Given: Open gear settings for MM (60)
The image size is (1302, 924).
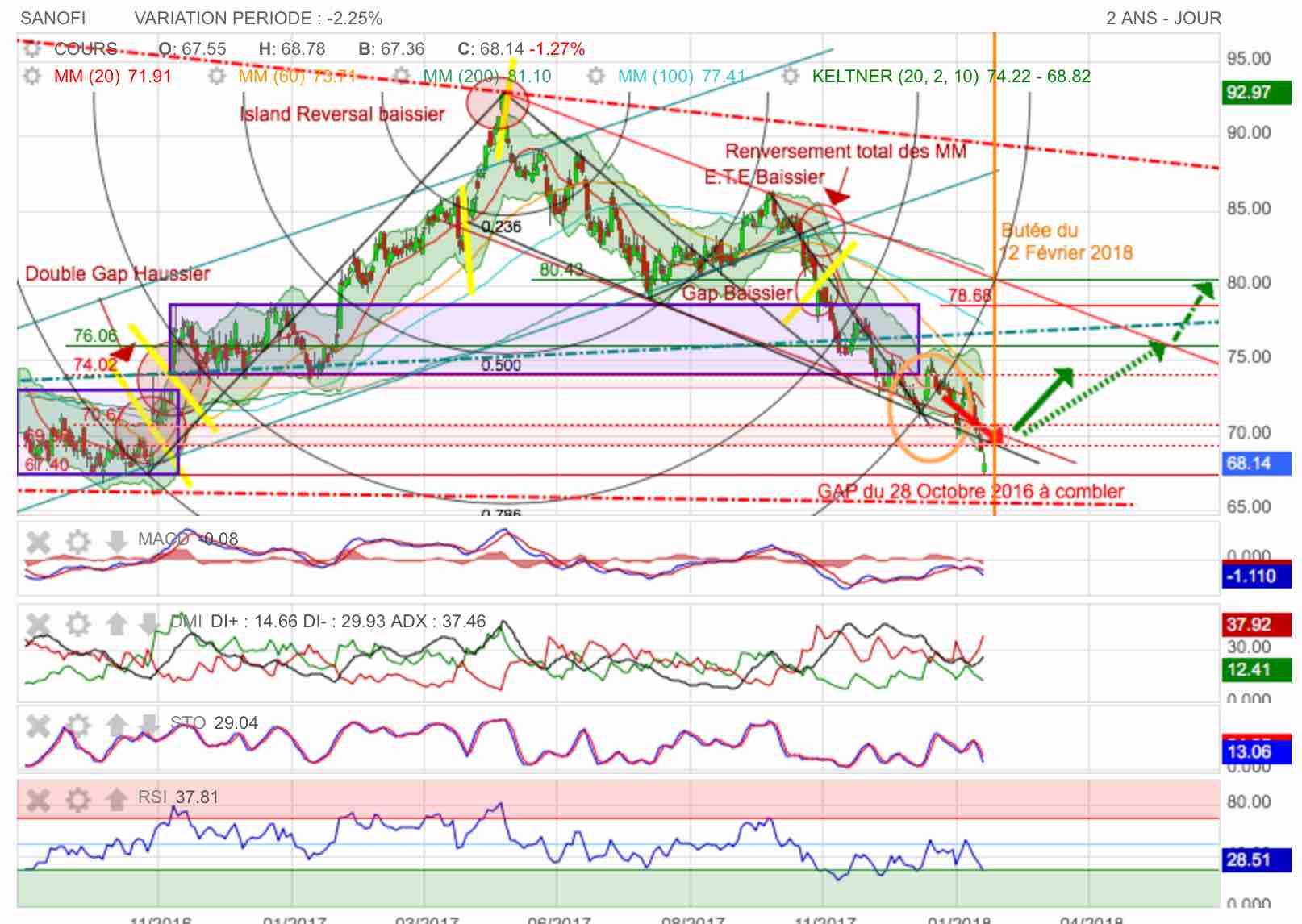Looking at the screenshot, I should point(216,77).
